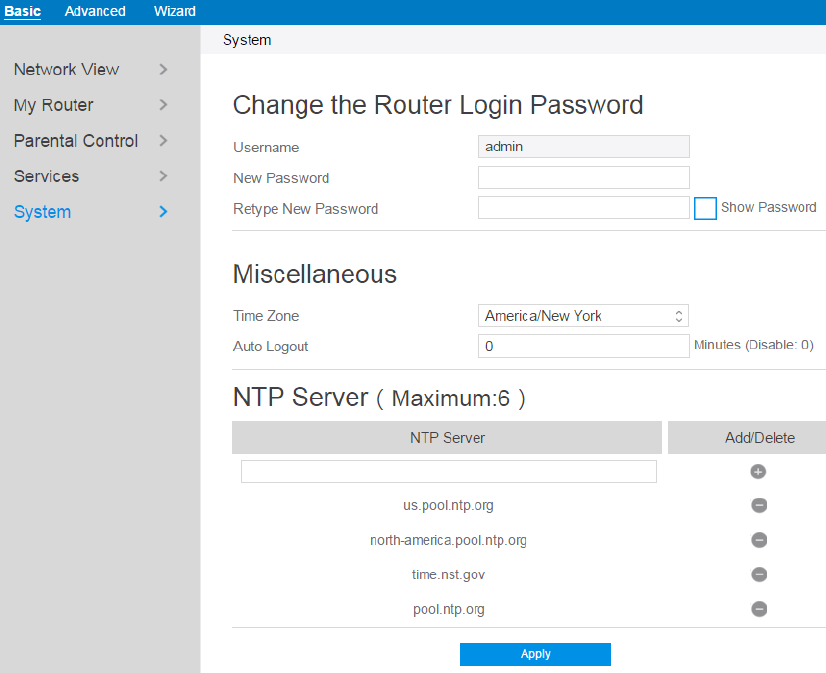The height and width of the screenshot is (673, 826).
Task: Expand Parental Control in the sidebar
Action: (x=90, y=141)
